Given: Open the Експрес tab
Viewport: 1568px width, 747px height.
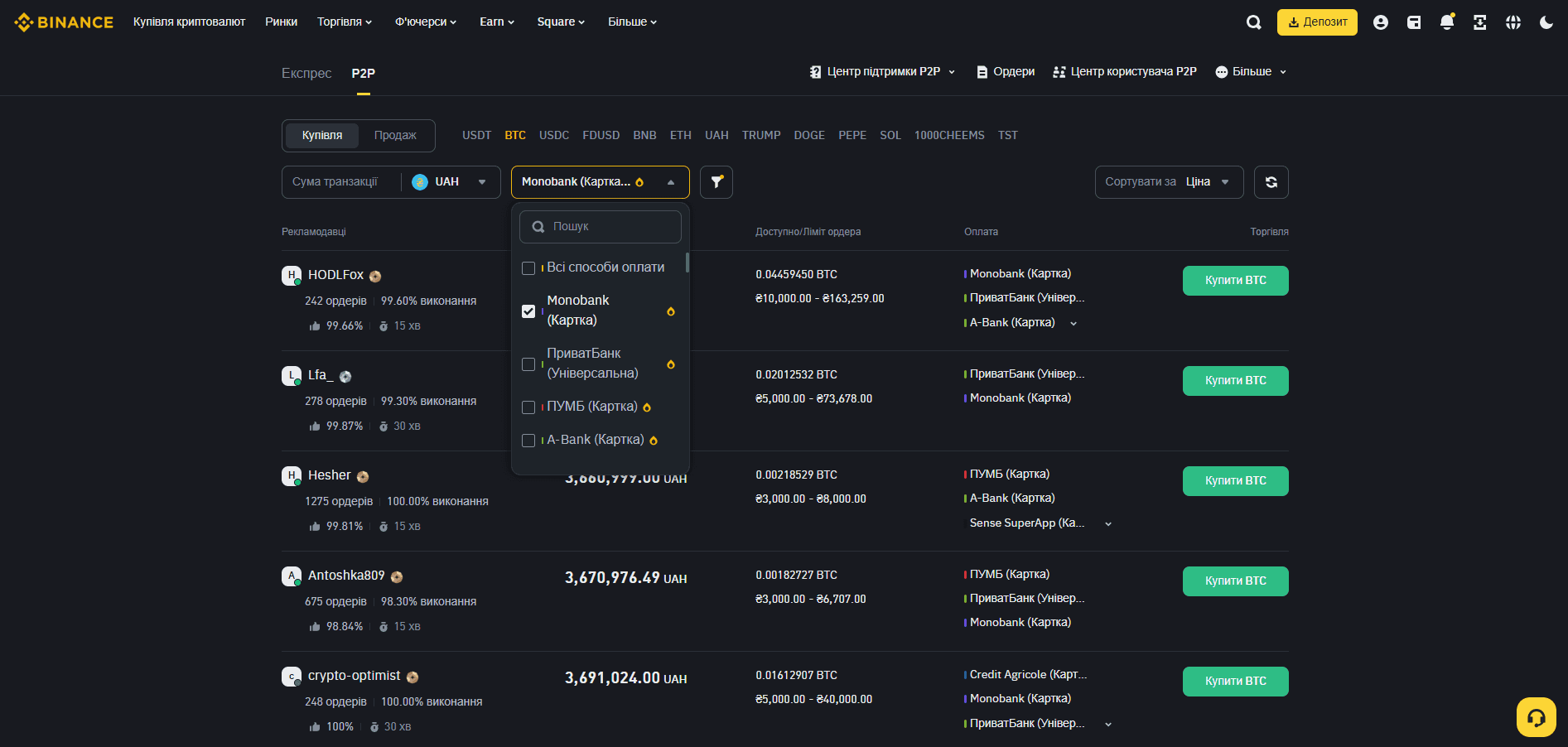Looking at the screenshot, I should (306, 74).
